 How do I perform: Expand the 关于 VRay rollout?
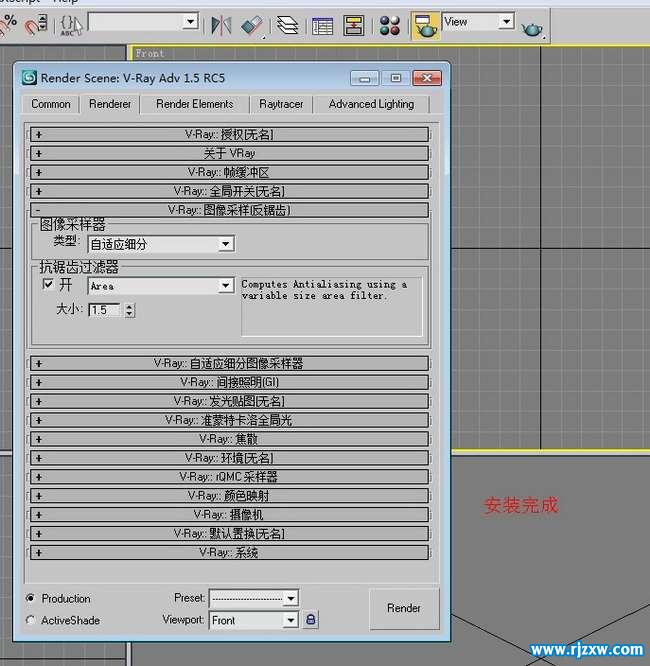tap(229, 153)
